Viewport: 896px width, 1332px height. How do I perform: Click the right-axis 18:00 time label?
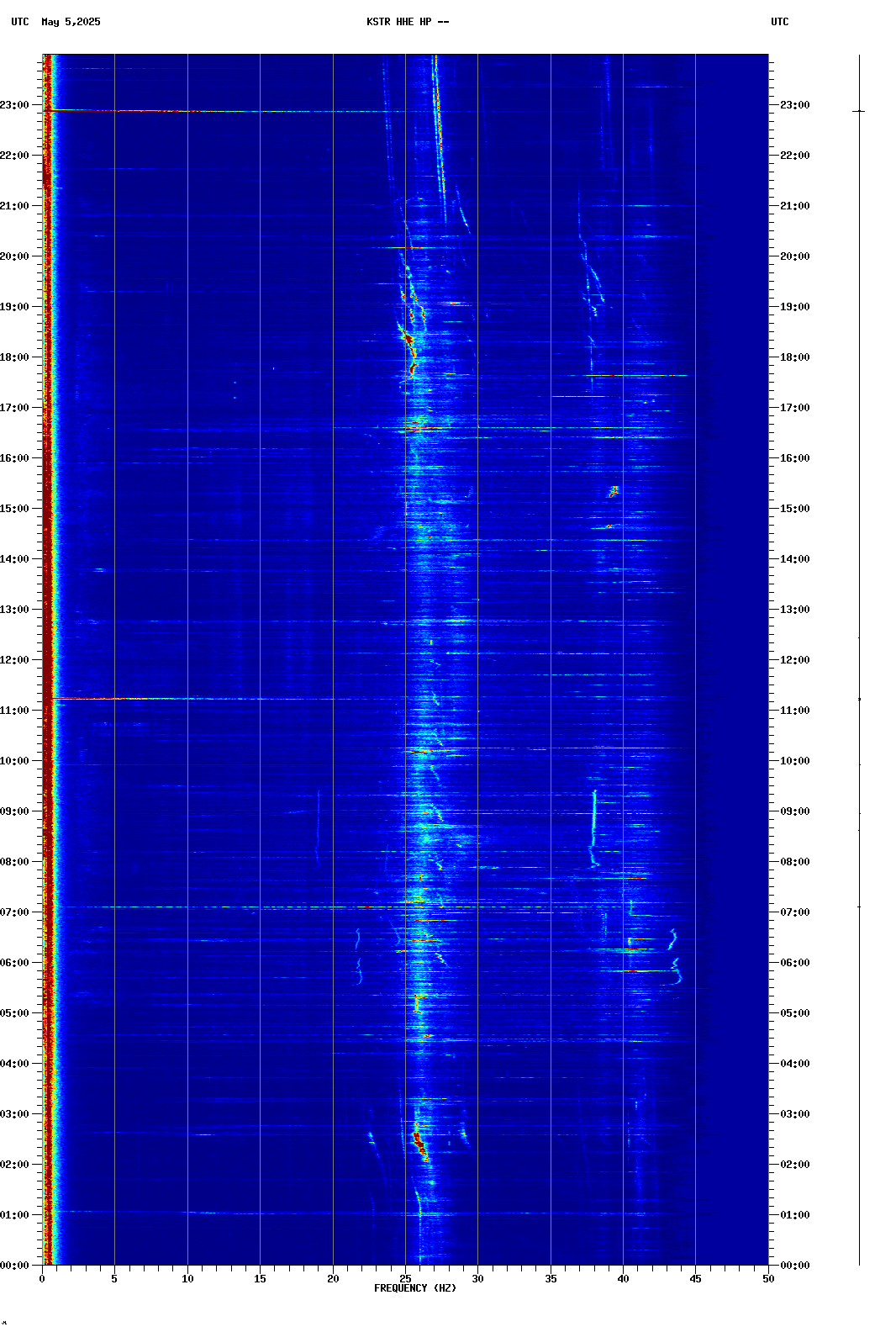click(795, 357)
